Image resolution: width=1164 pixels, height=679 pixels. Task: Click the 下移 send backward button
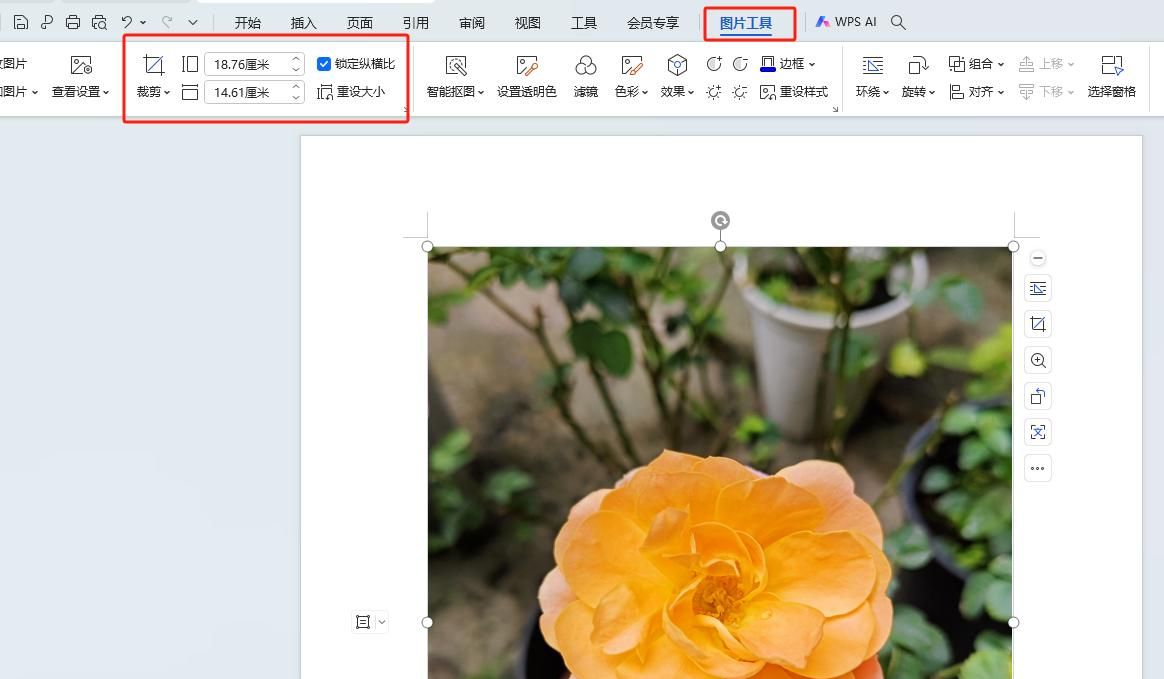point(1046,92)
